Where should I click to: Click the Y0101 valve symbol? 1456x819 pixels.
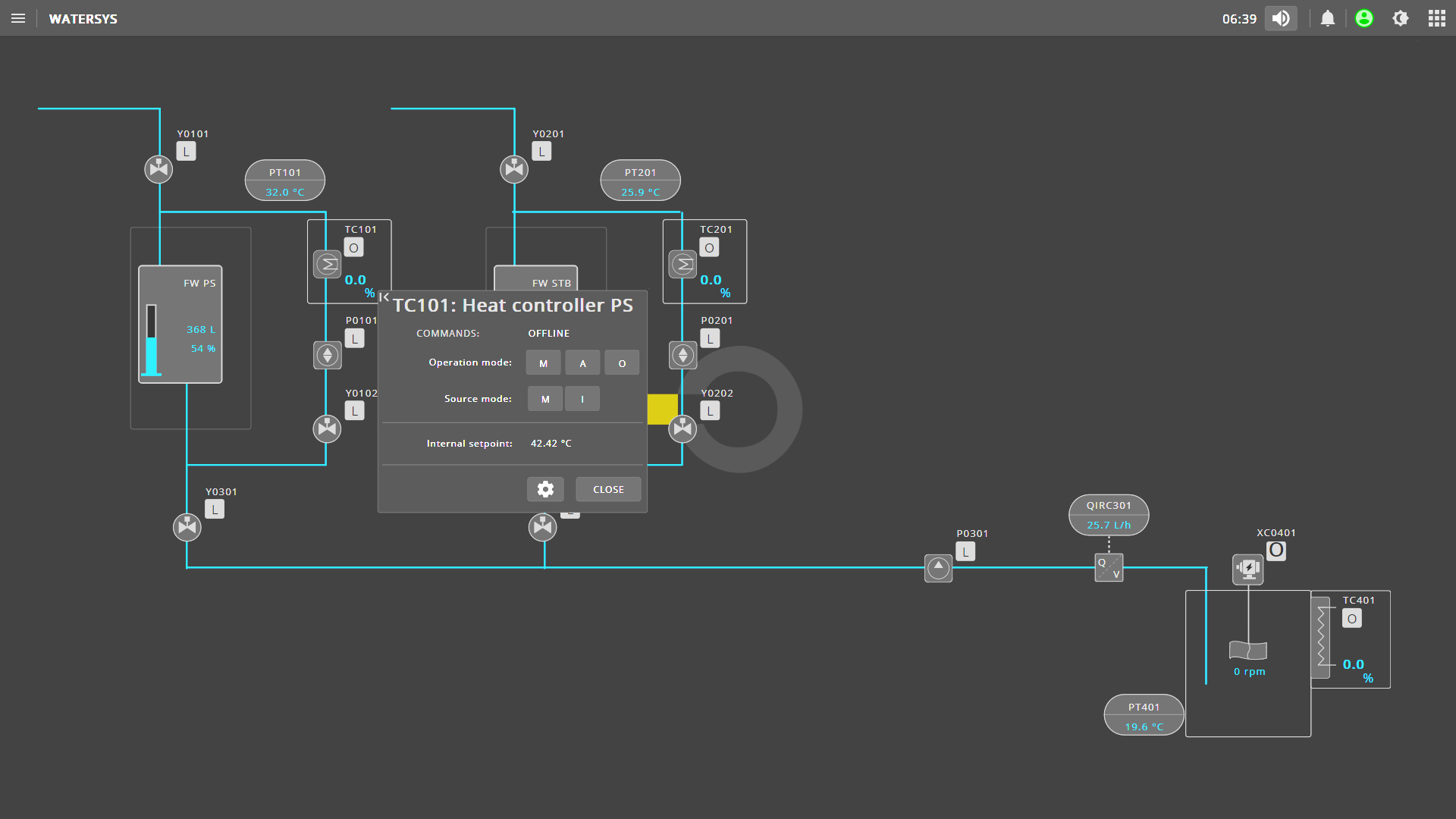[x=158, y=168]
